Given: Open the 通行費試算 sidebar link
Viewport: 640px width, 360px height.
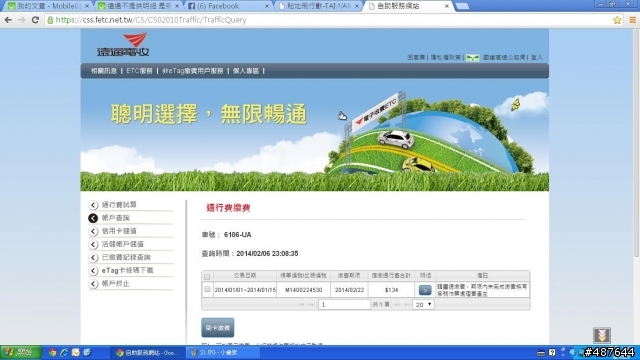Looking at the screenshot, I should tap(119, 205).
